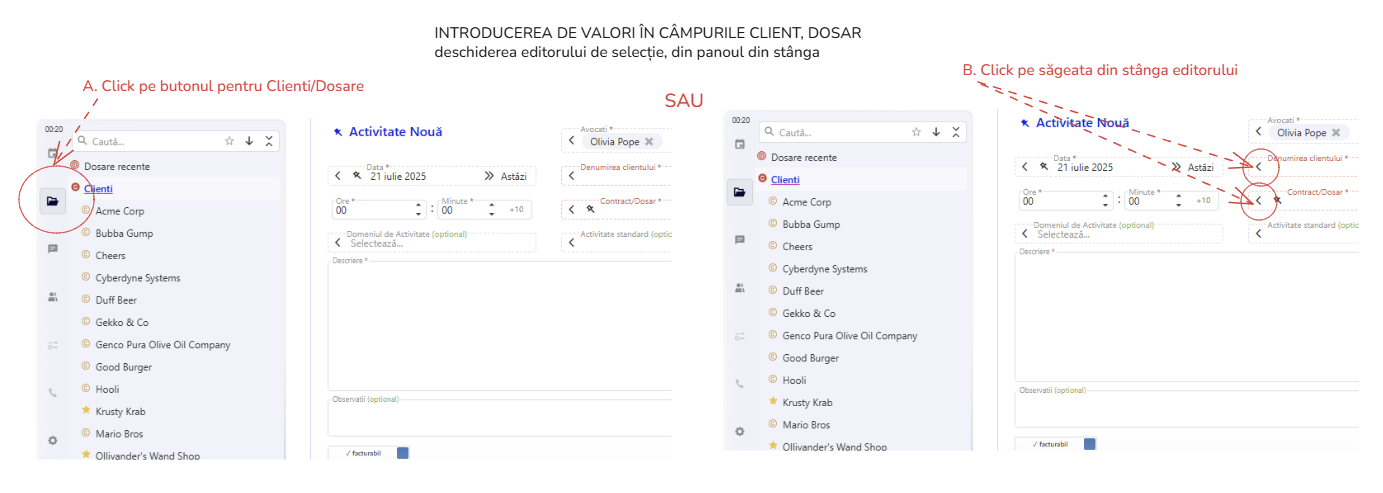Click the favorites star in left screenshot search bar
The image size is (1383, 493).
pyautogui.click(x=229, y=141)
